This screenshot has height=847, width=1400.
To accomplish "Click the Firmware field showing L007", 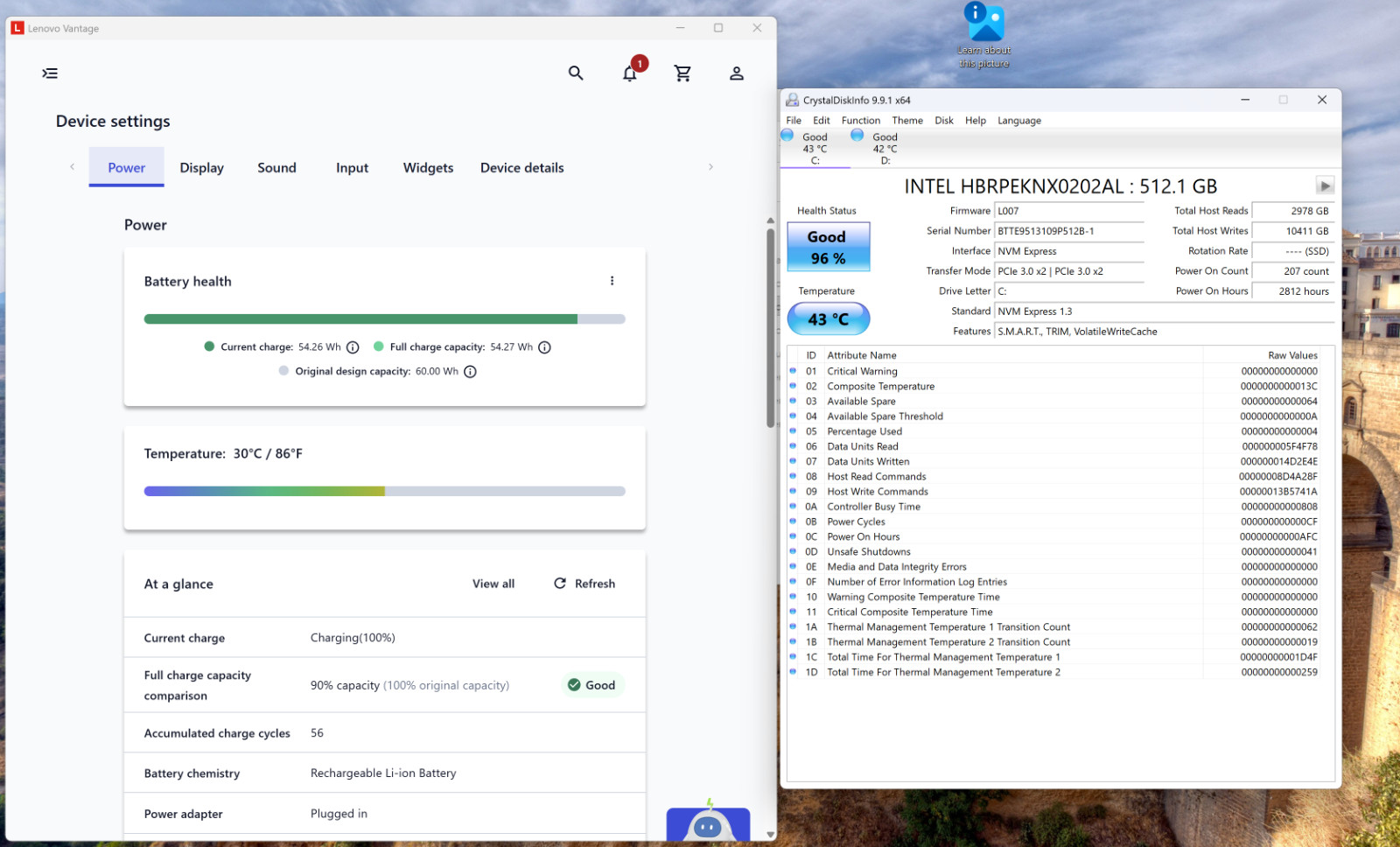I will pyautogui.click(x=1069, y=211).
